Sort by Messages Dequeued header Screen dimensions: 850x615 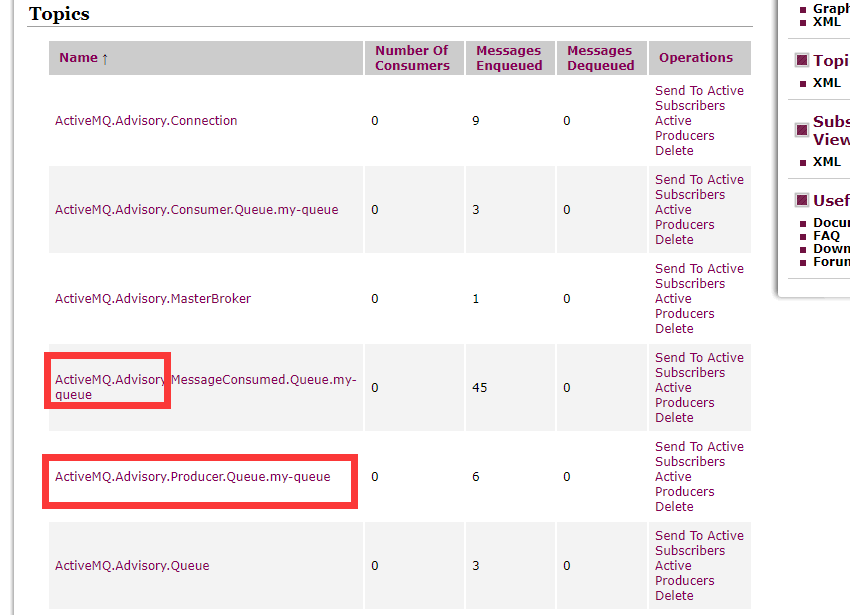point(601,57)
